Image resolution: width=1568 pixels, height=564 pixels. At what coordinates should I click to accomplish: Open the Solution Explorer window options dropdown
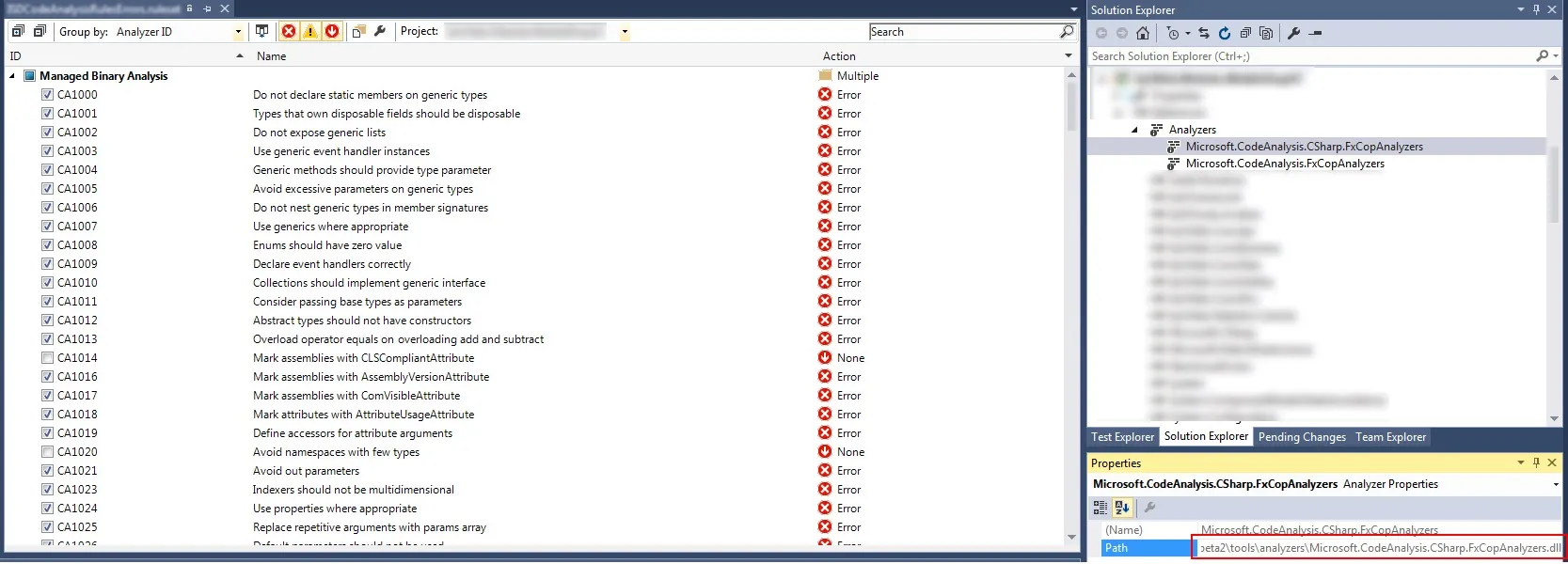tap(1521, 9)
